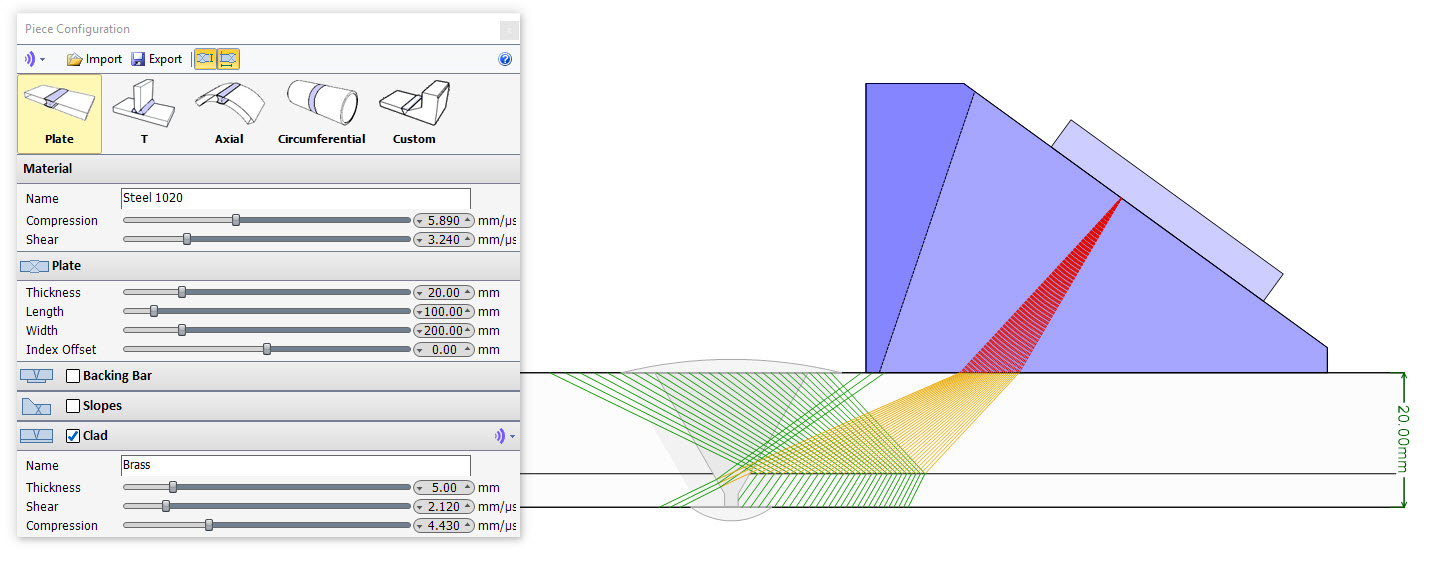Open the blue help icon

click(x=505, y=59)
